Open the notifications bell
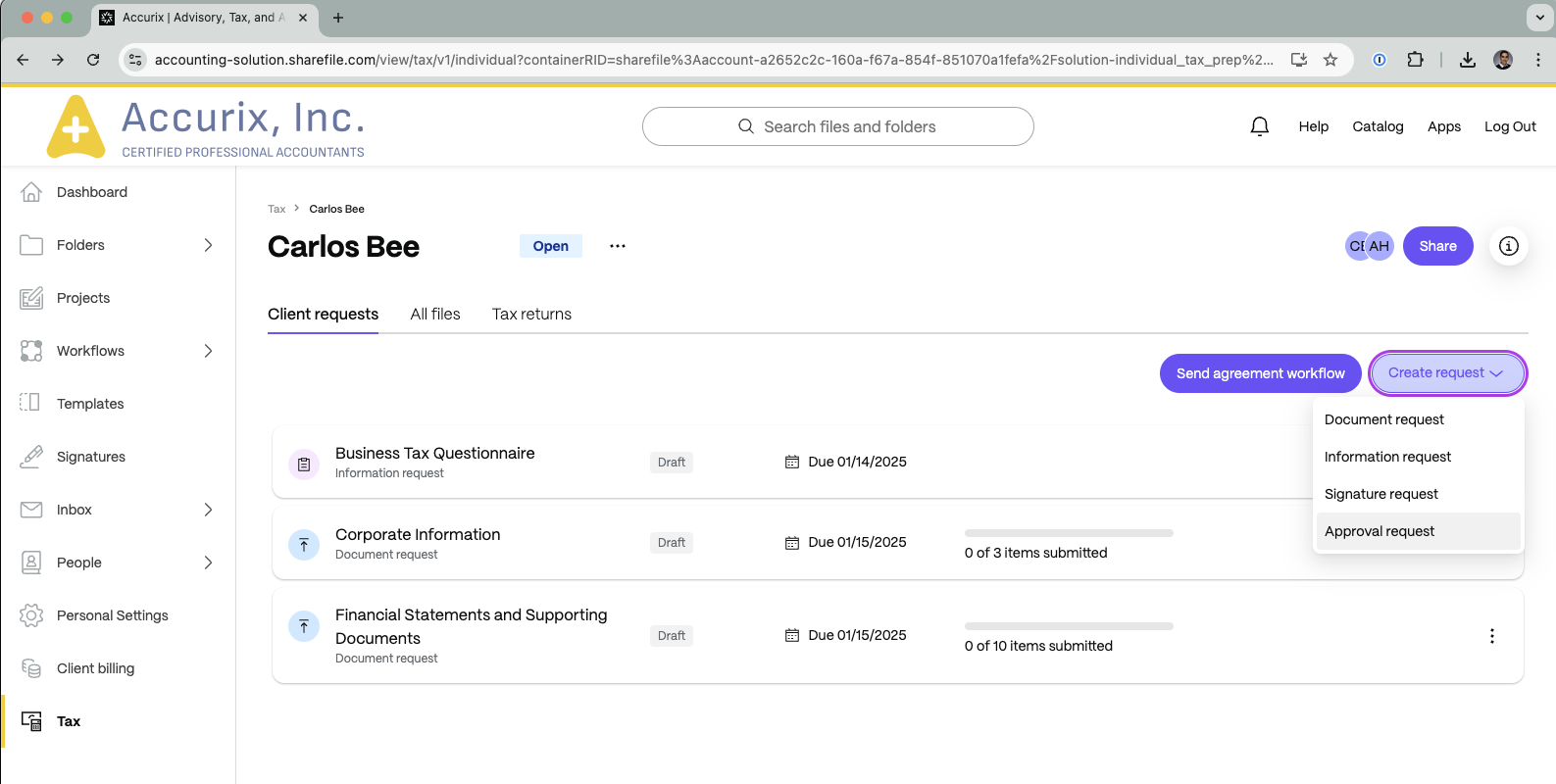The width and height of the screenshot is (1556, 784). point(1260,126)
